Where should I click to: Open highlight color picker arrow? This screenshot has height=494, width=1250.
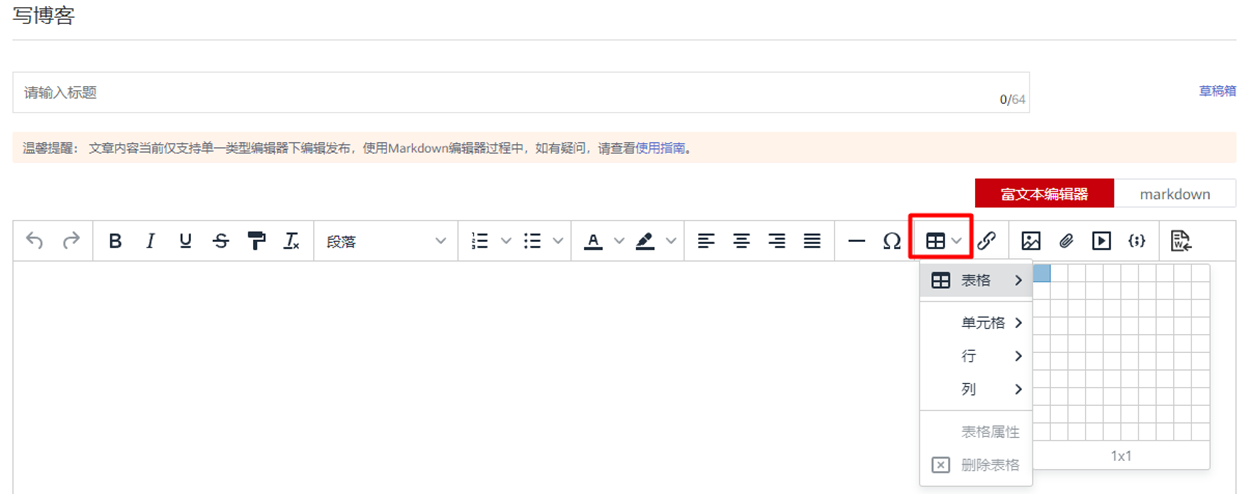click(671, 241)
